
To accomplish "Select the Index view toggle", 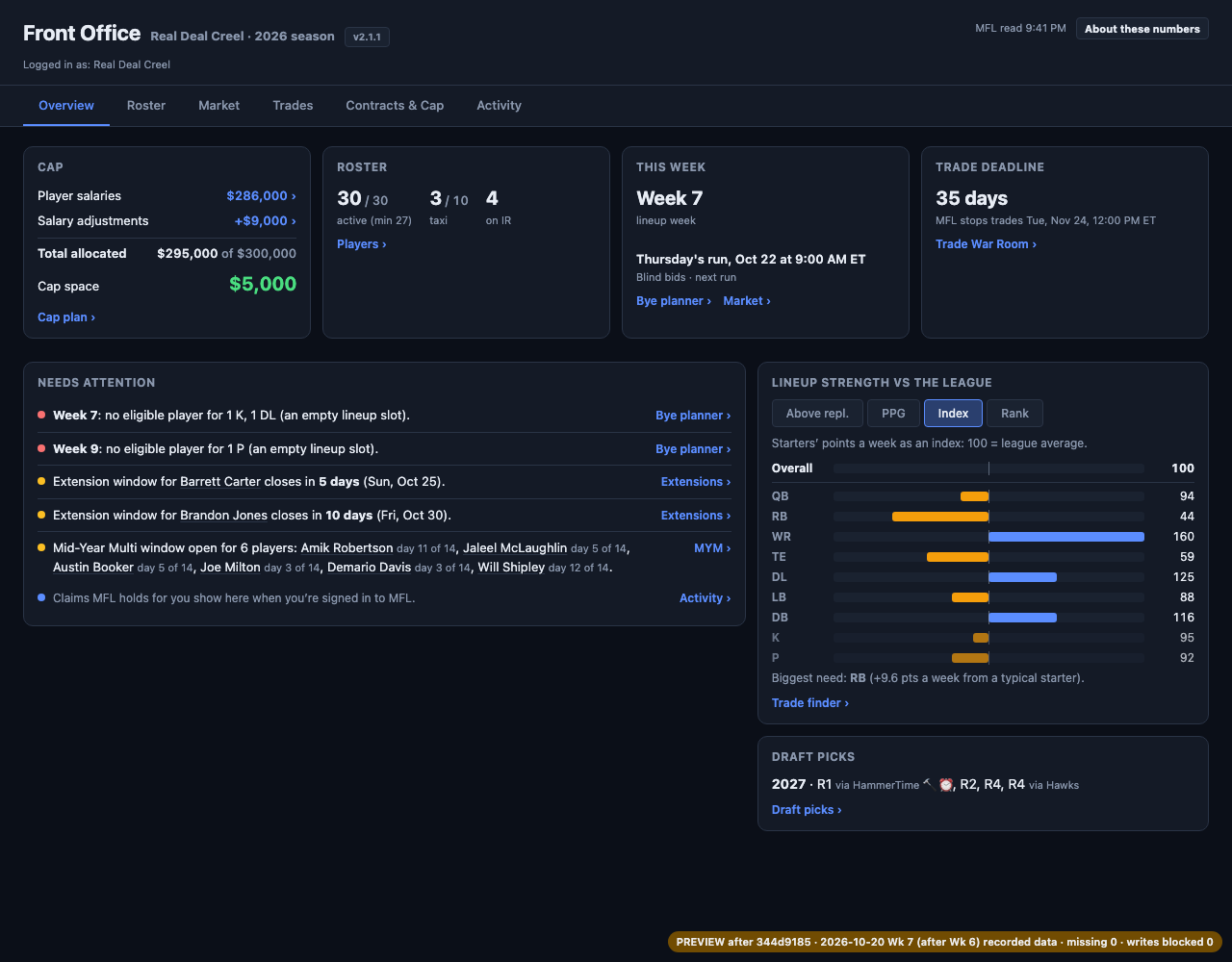I will [953, 414].
